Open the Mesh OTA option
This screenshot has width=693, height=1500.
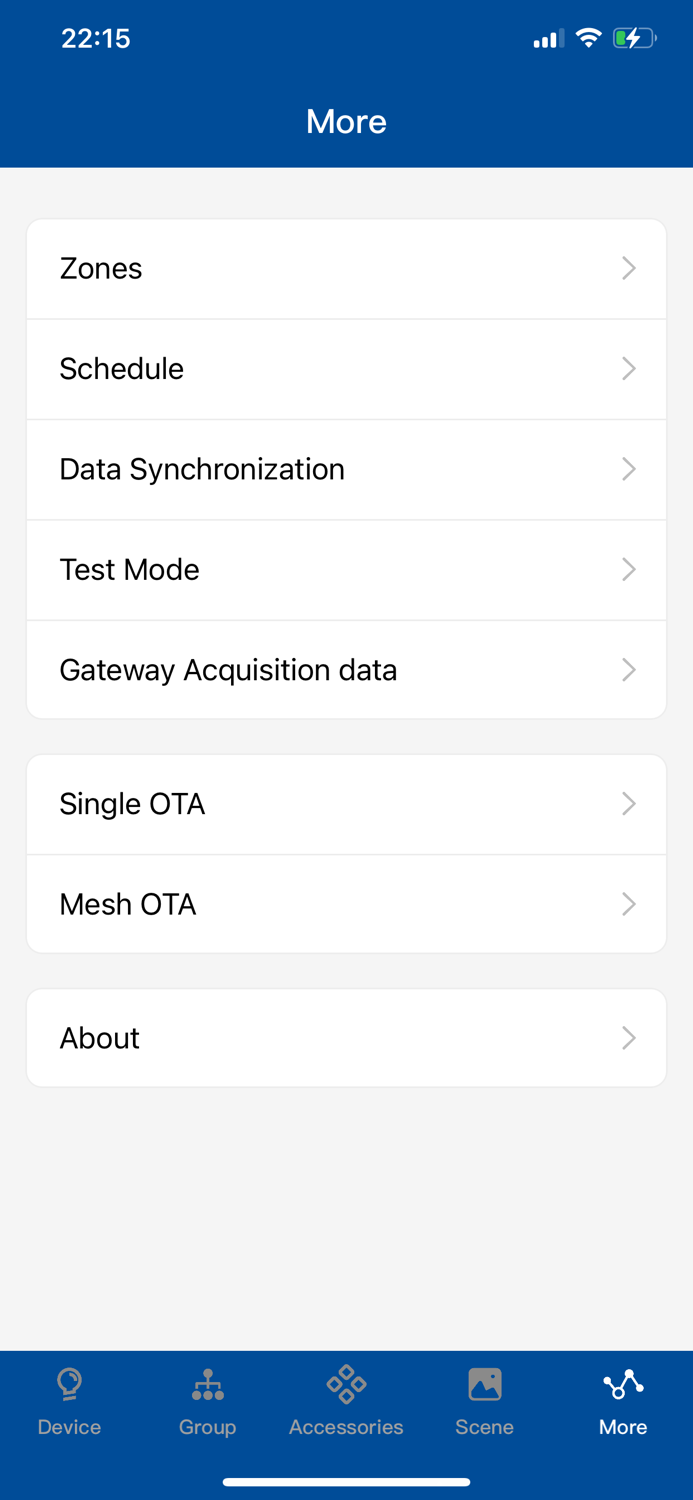[128, 904]
